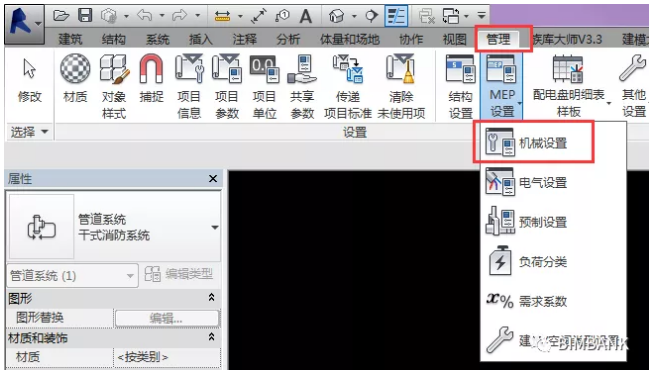Switch to the 结构 ribbon tab
The width and height of the screenshot is (655, 374).
point(114,39)
